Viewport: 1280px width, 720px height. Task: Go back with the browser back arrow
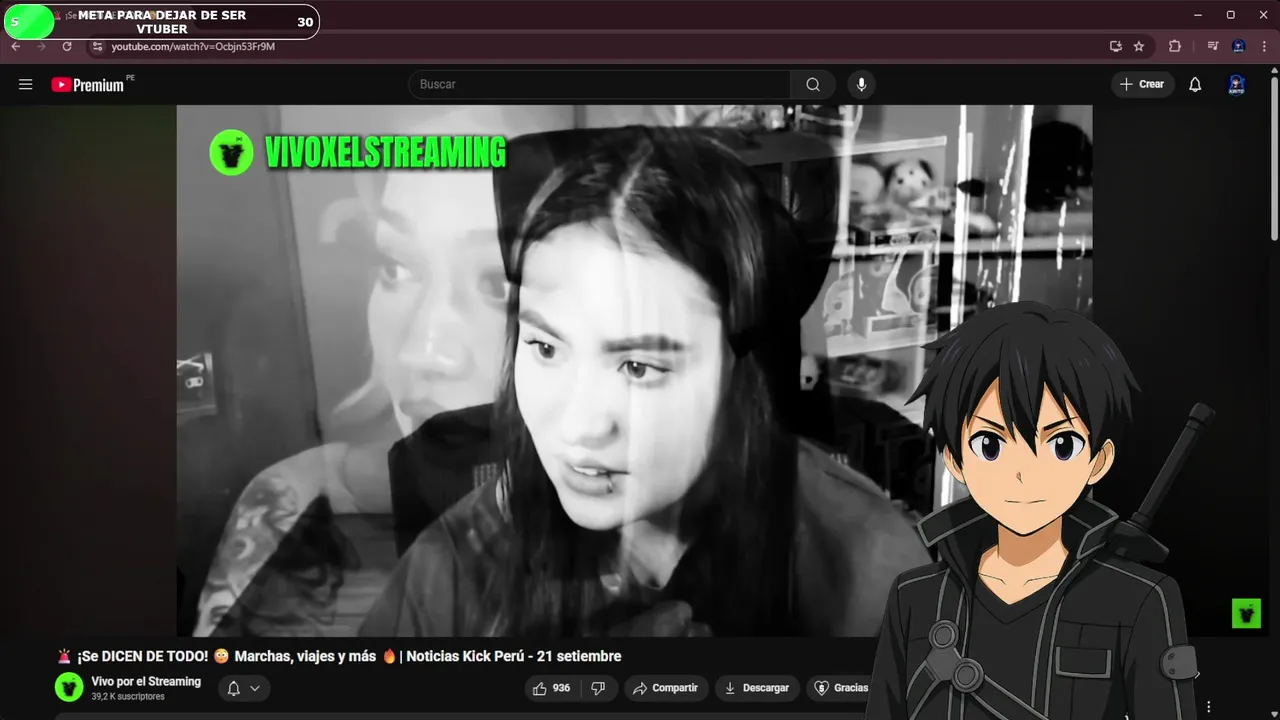click(16, 46)
